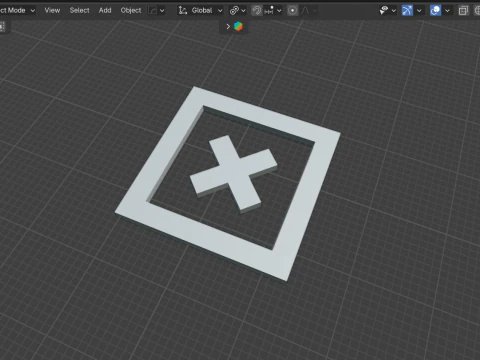
Task: Open the snapping options dropdown
Action: [273, 11]
